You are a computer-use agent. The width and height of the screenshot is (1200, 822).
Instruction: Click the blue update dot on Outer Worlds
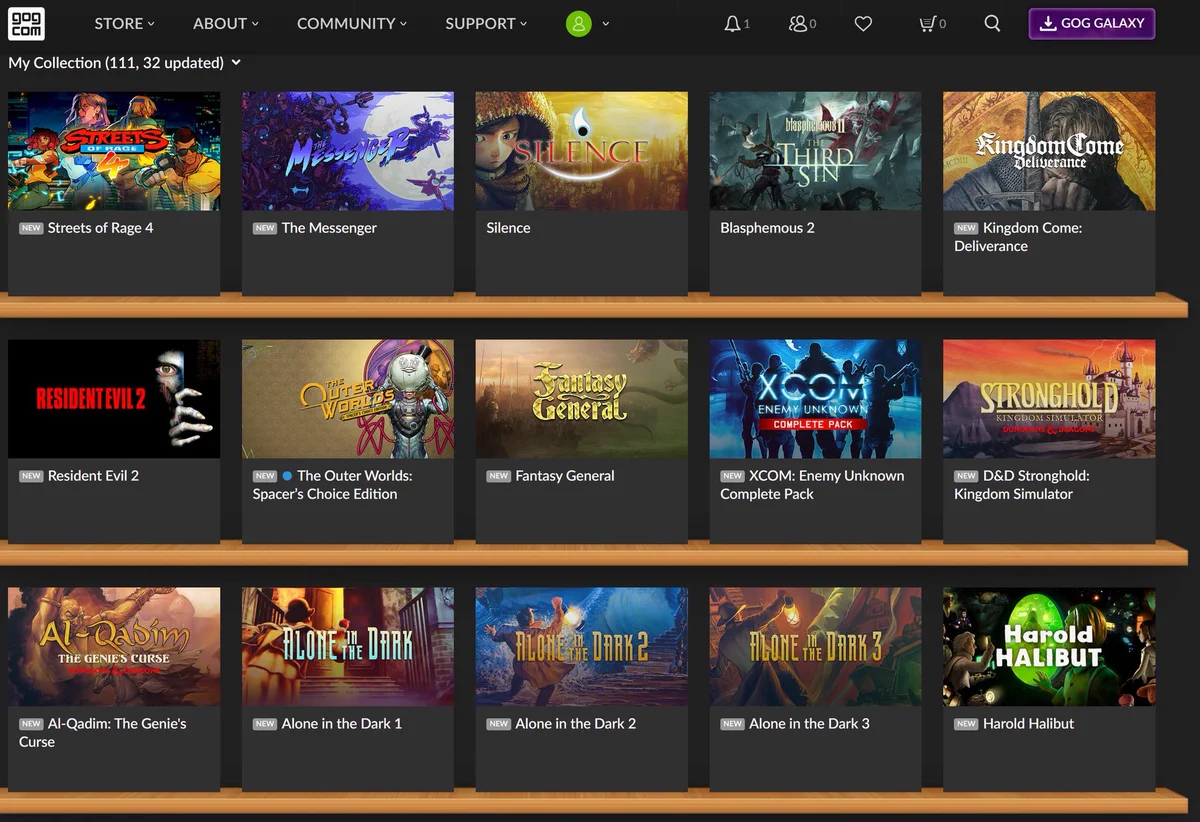(x=287, y=476)
